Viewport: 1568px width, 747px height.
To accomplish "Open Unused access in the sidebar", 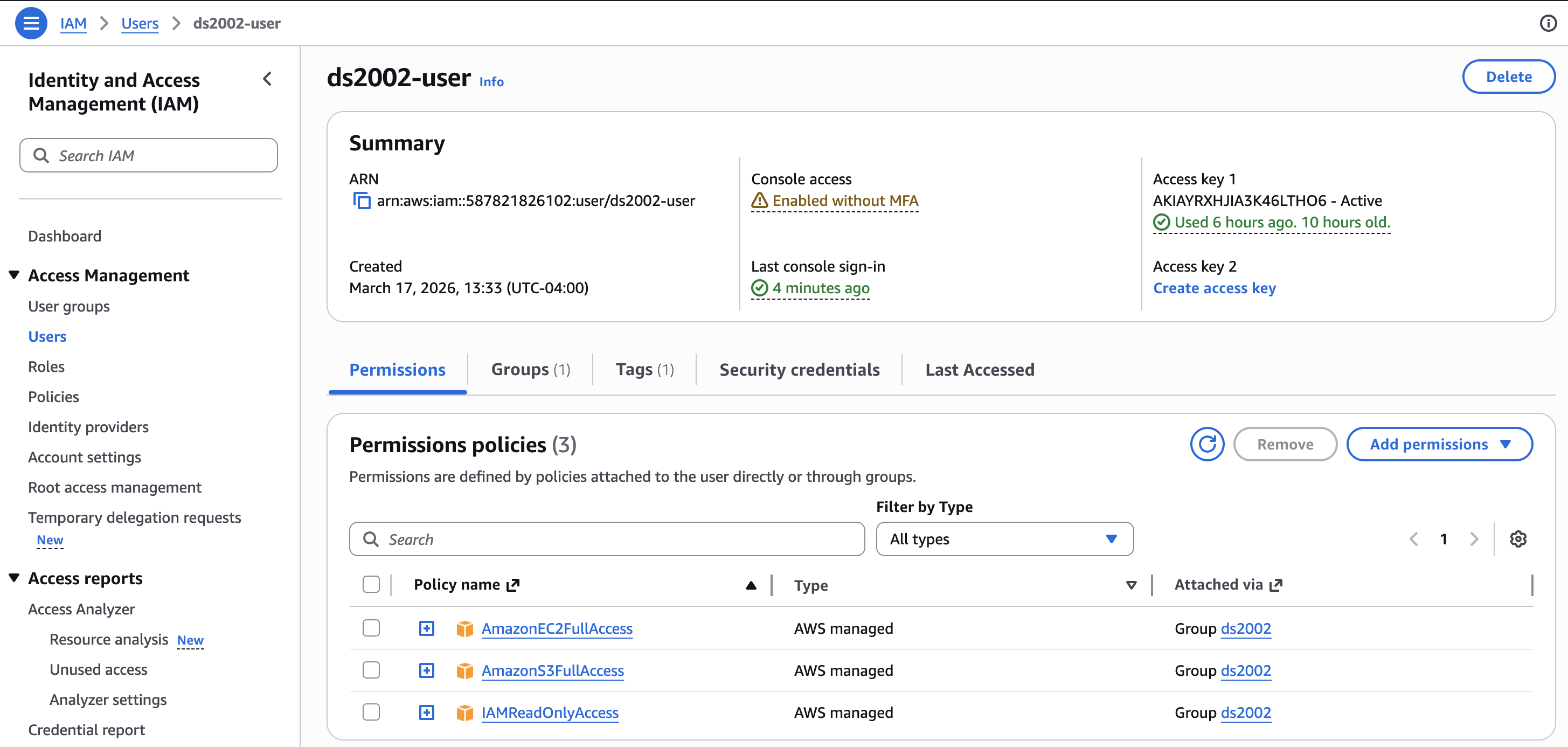I will pyautogui.click(x=99, y=669).
